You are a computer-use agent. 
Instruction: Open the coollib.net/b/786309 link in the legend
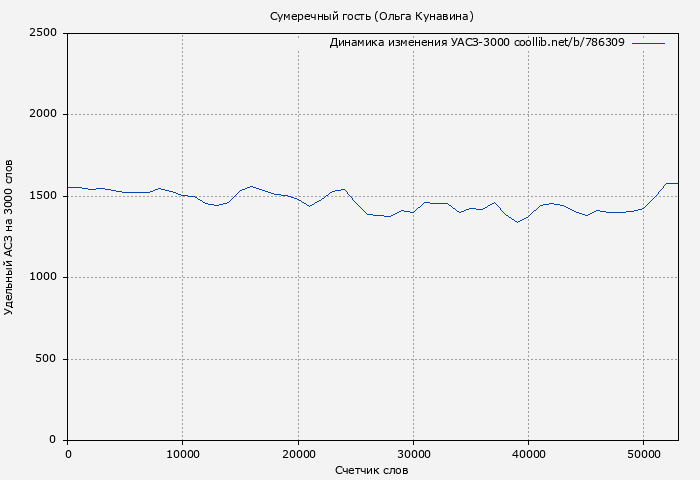click(x=569, y=43)
